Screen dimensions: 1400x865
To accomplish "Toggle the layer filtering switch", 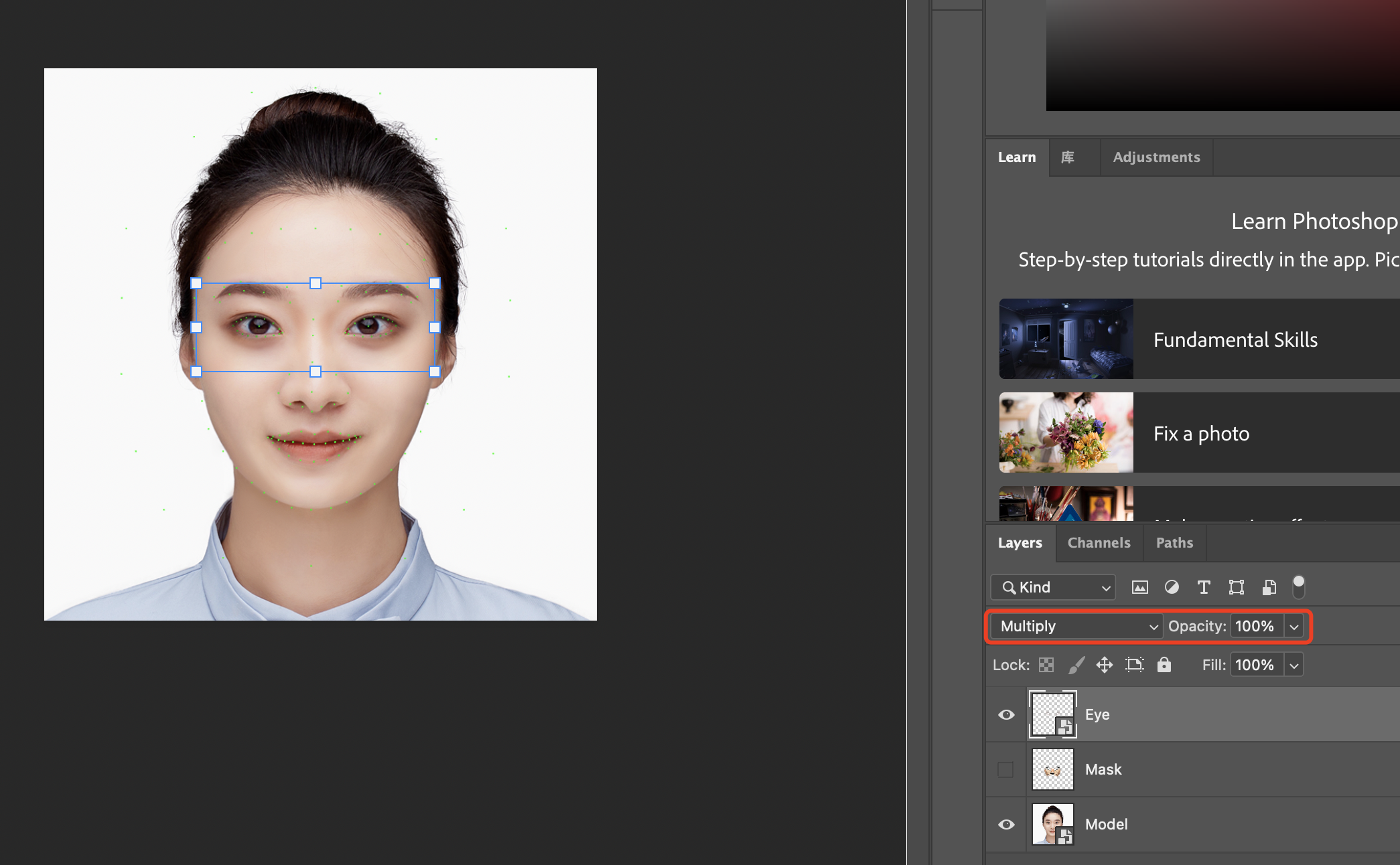I will tap(1298, 586).
